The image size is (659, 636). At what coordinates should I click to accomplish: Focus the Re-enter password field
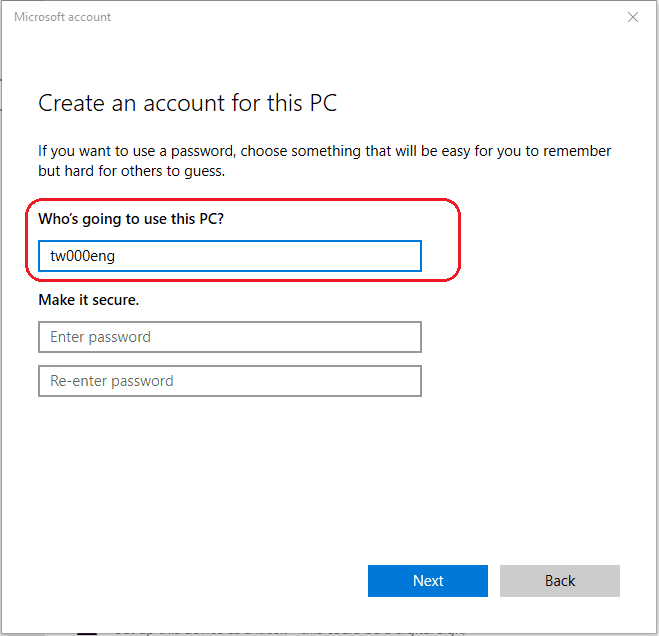click(x=229, y=381)
